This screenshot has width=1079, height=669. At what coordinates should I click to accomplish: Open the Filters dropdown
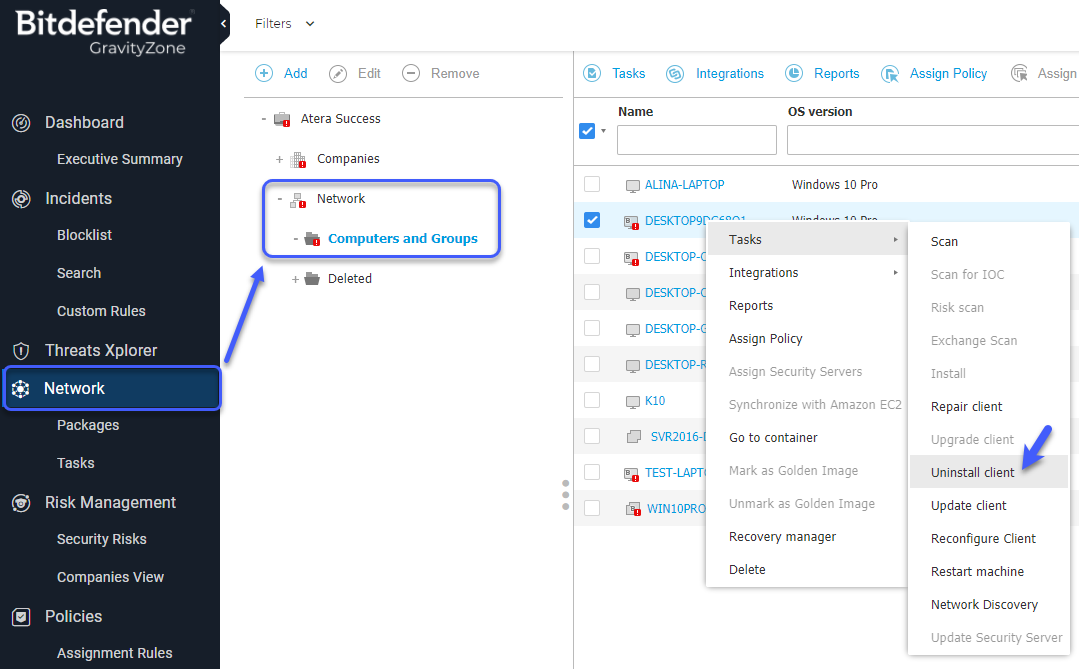point(285,23)
